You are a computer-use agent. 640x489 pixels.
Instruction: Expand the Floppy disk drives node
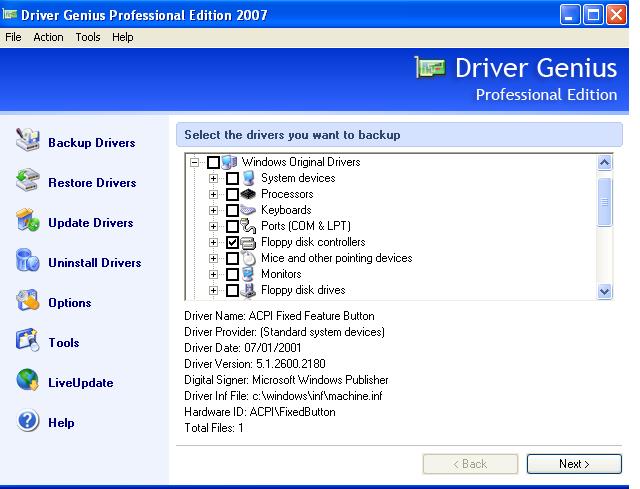click(213, 291)
